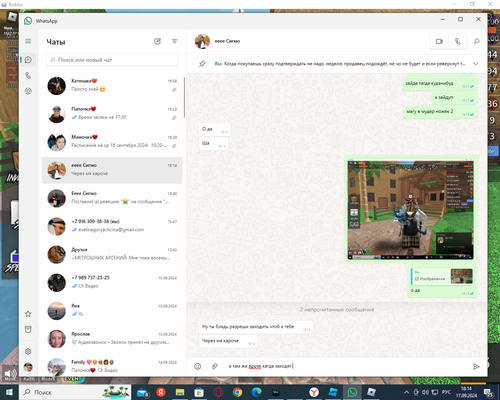
Task: Click the message text input field
Action: [347, 366]
